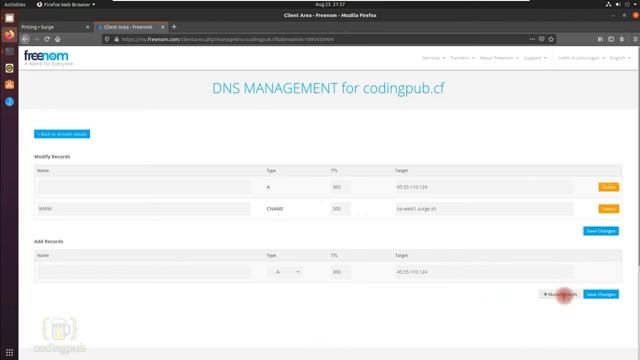
Task: Click the Name field in Add Records
Action: click(x=144, y=272)
